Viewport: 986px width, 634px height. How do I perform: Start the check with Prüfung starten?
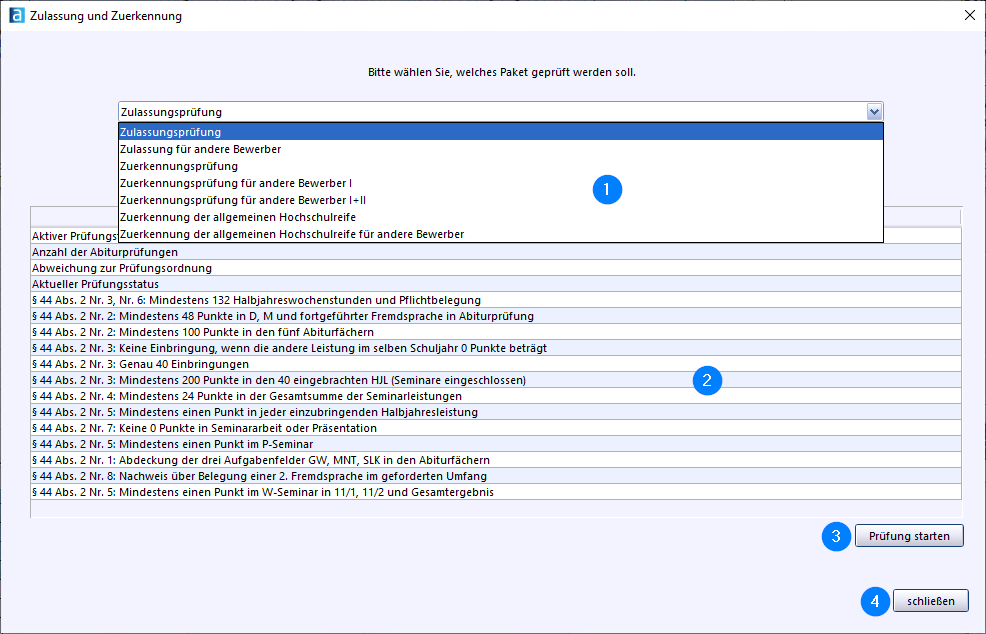[909, 536]
